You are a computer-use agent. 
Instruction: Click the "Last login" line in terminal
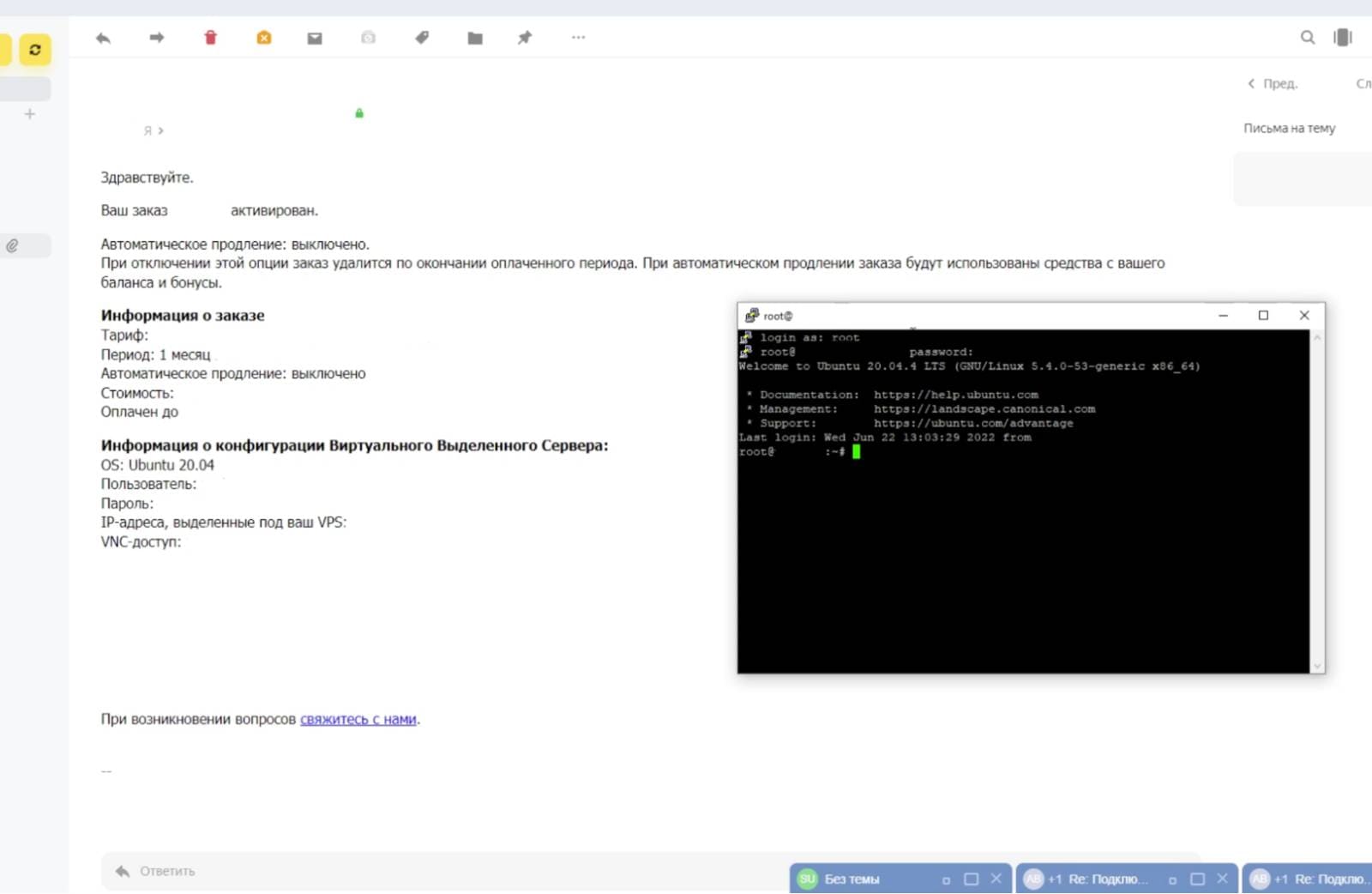[885, 438]
